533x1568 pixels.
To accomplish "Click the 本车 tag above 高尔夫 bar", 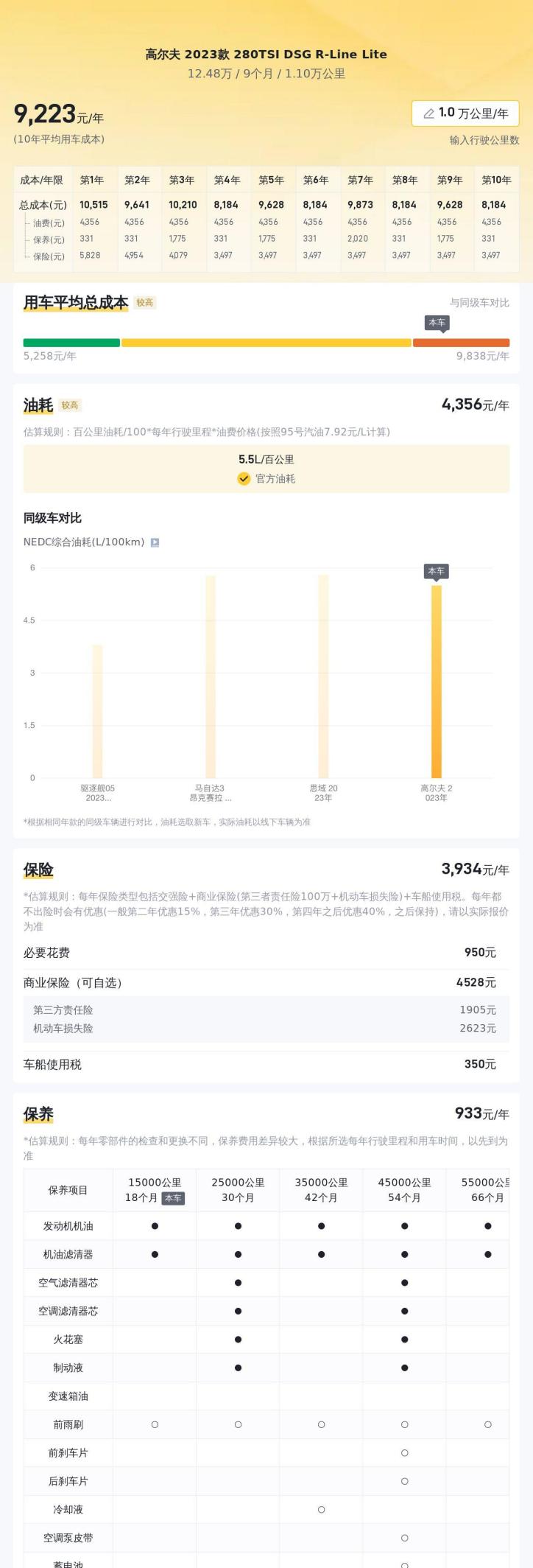I will point(436,571).
